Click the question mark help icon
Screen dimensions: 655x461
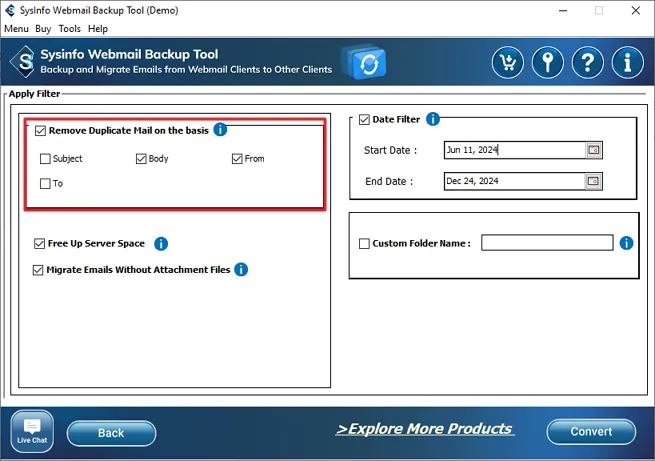click(588, 63)
